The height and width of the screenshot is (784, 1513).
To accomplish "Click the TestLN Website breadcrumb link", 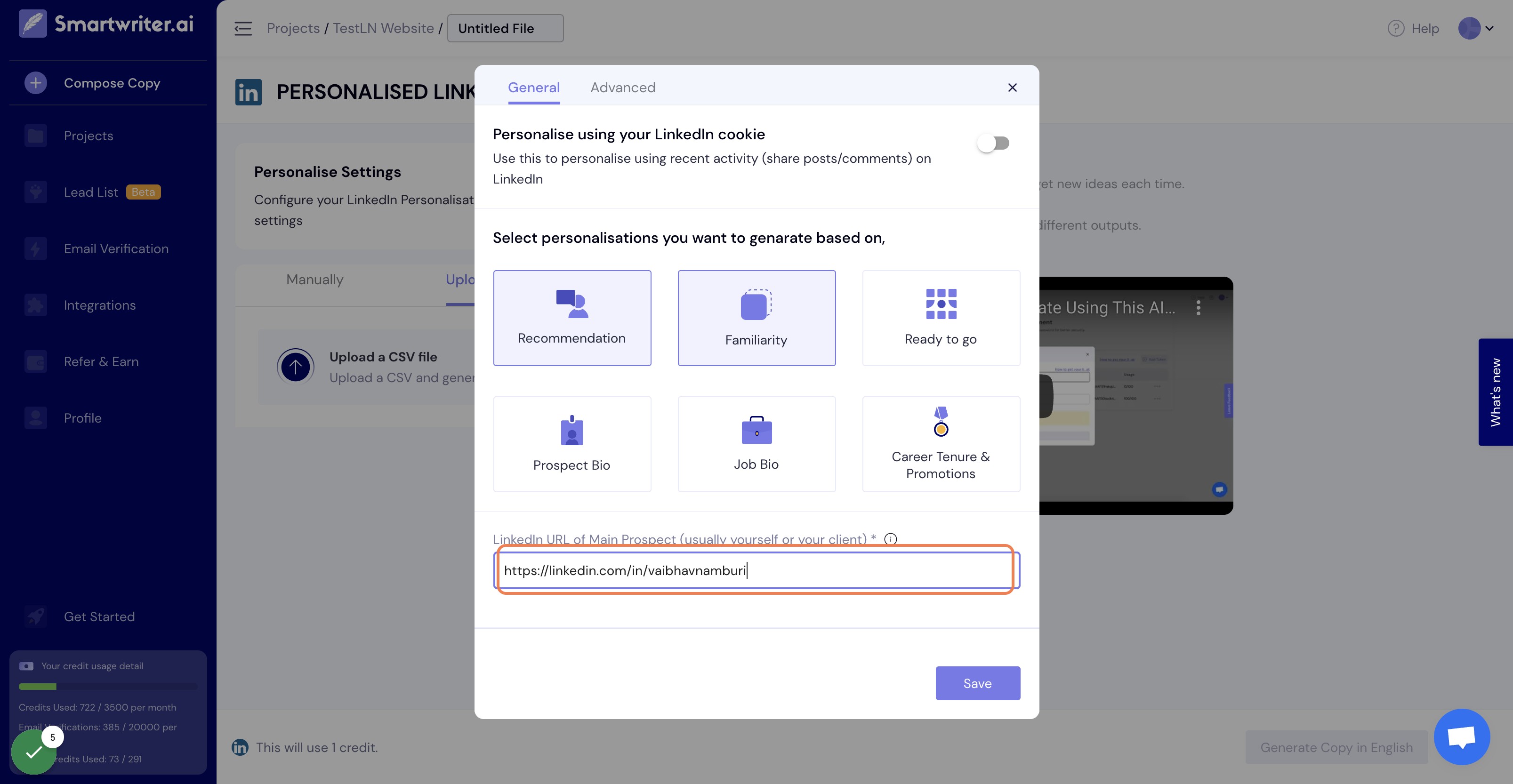I will (383, 28).
